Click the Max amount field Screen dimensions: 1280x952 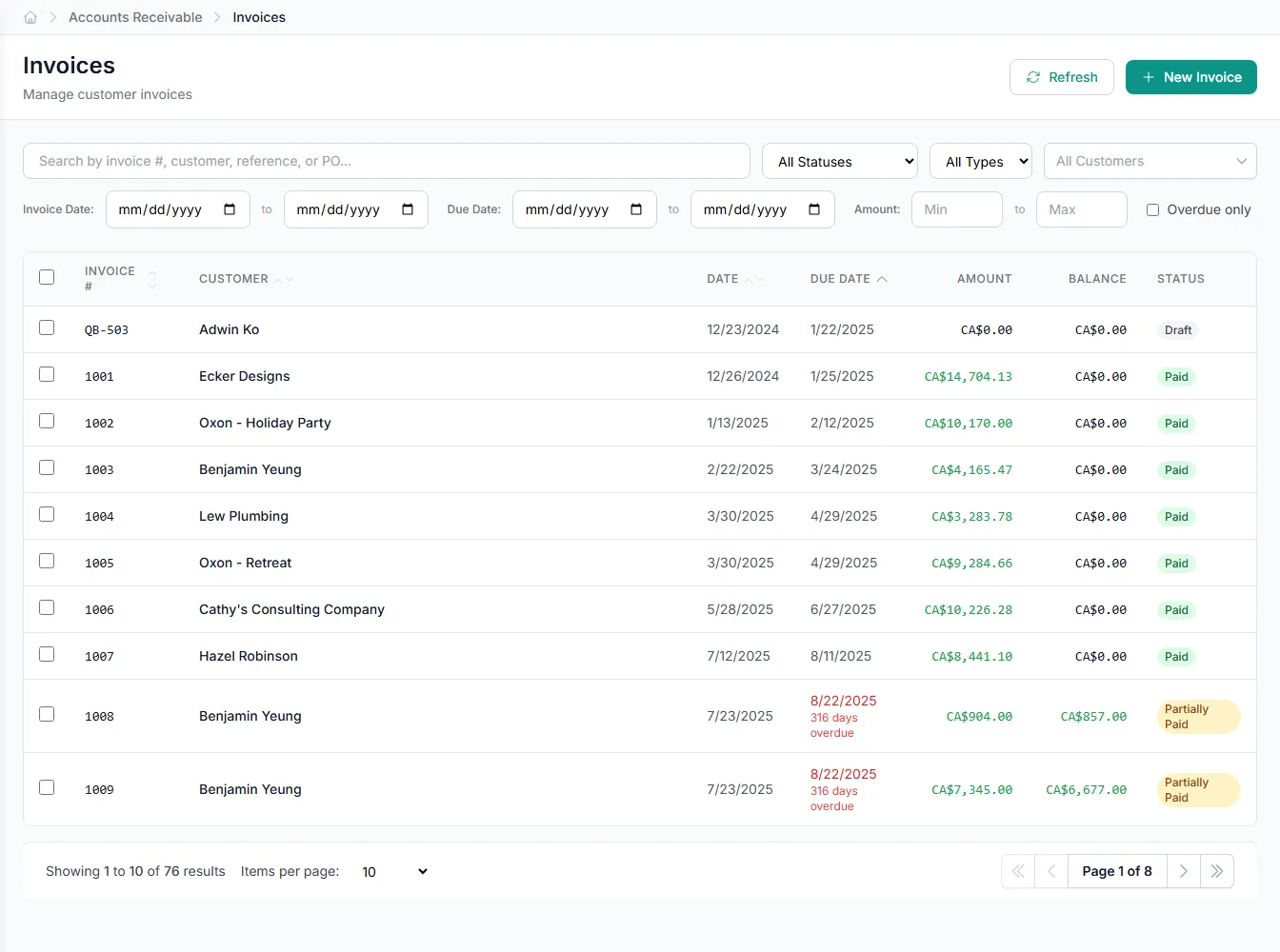click(x=1082, y=209)
